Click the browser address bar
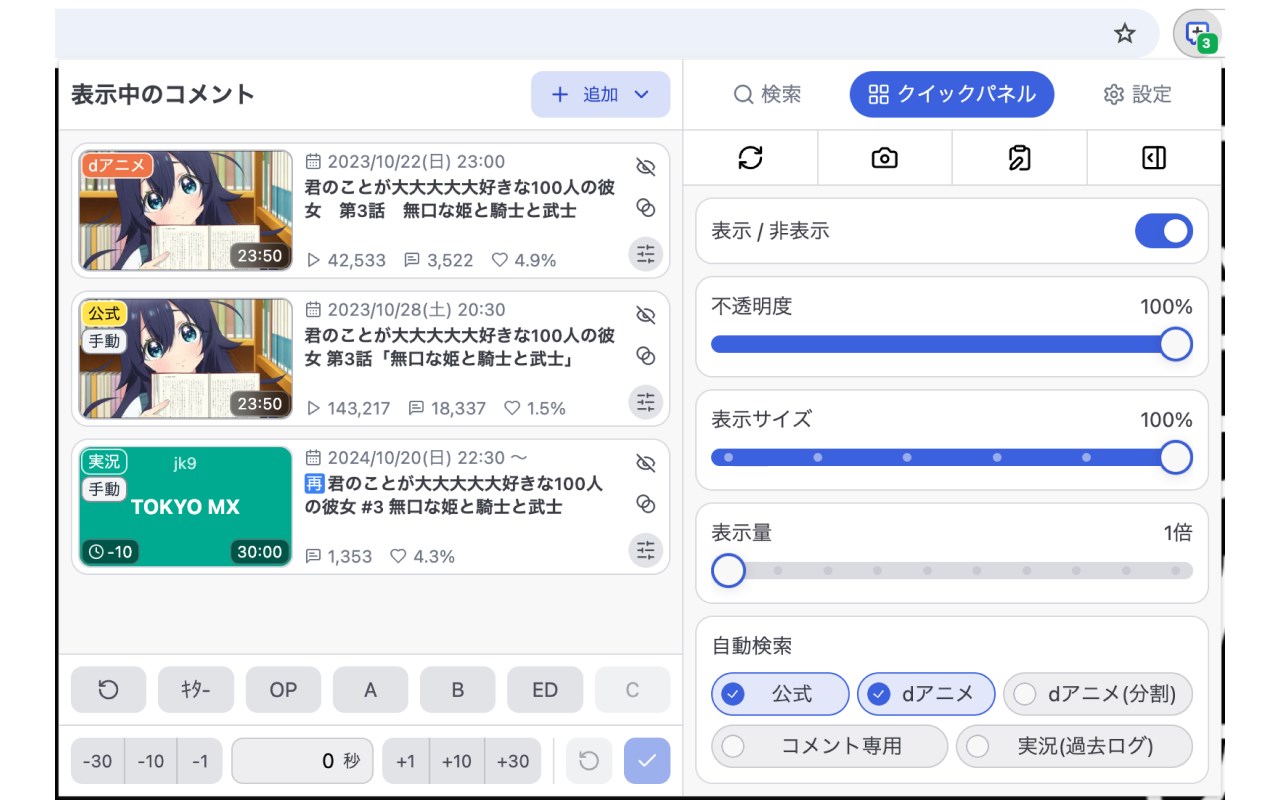 [606, 34]
